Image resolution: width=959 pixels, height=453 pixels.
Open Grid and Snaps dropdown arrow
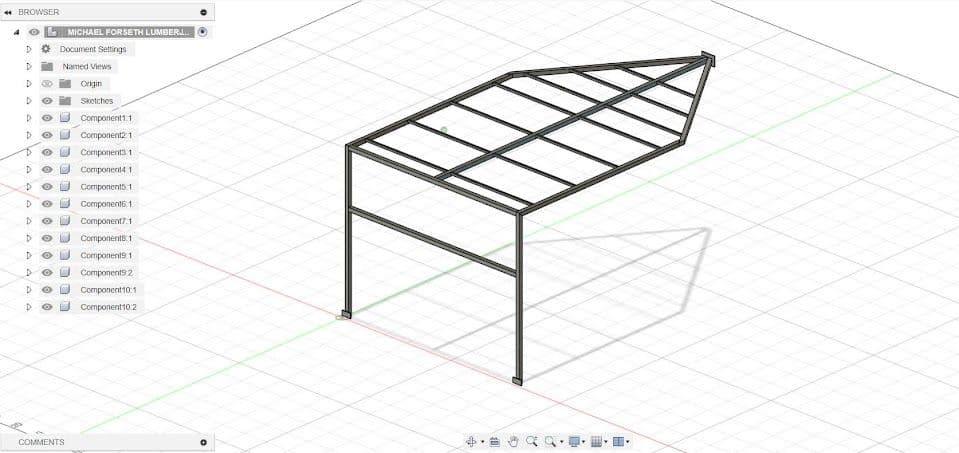[606, 442]
